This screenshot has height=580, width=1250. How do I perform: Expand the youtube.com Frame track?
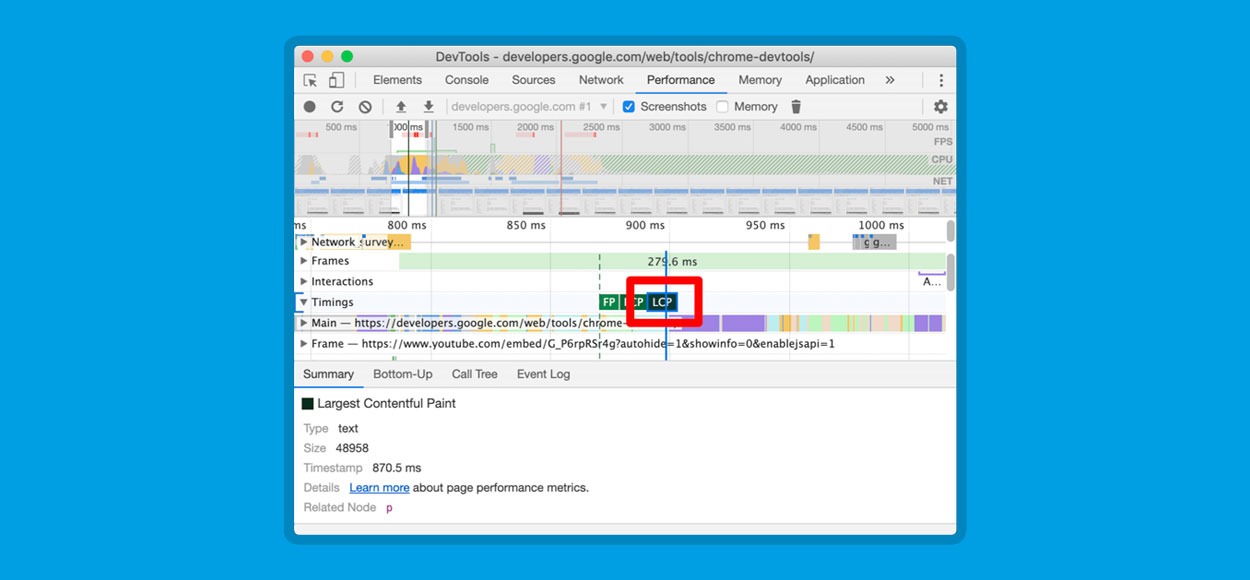(304, 344)
